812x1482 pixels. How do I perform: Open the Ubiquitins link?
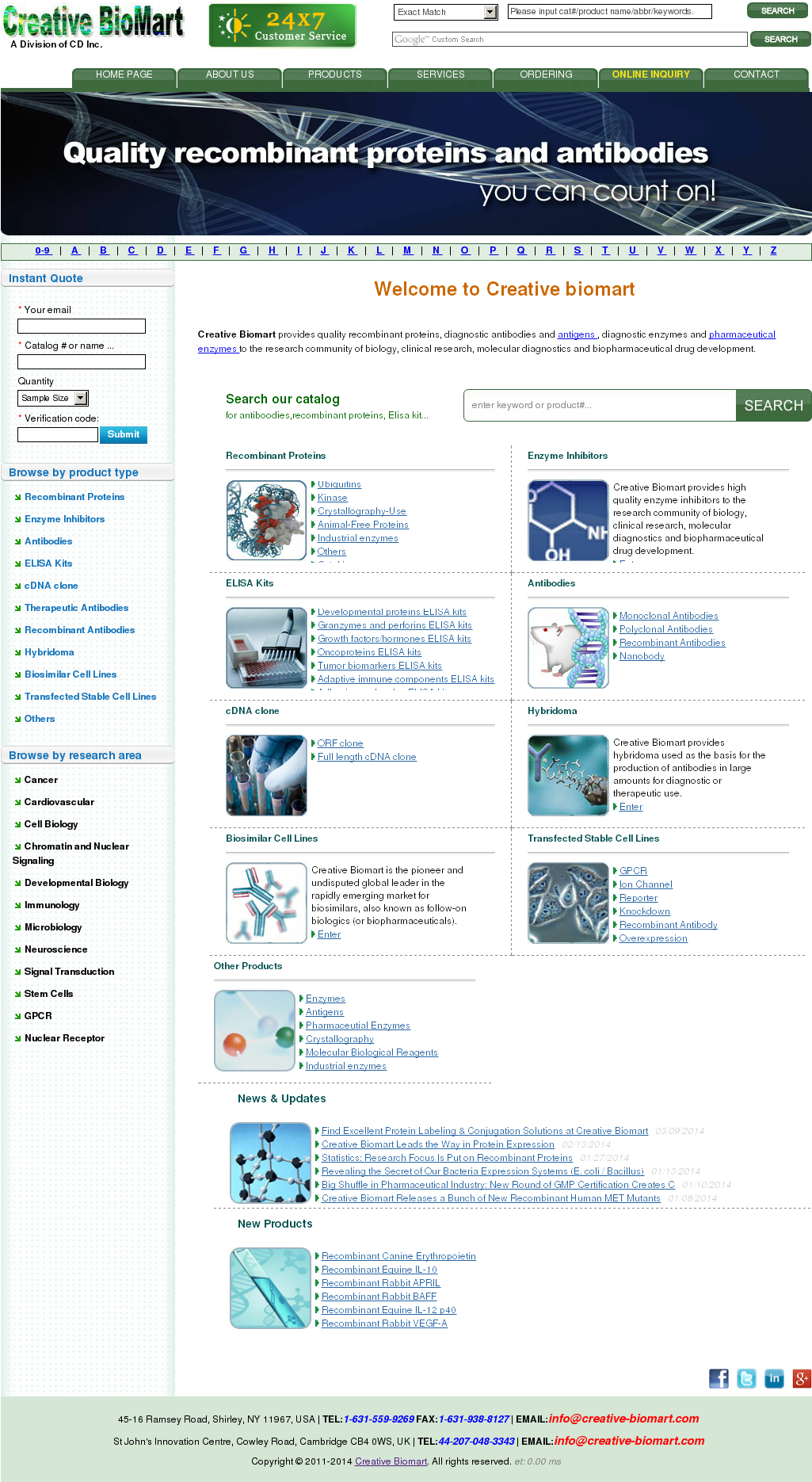coord(339,484)
